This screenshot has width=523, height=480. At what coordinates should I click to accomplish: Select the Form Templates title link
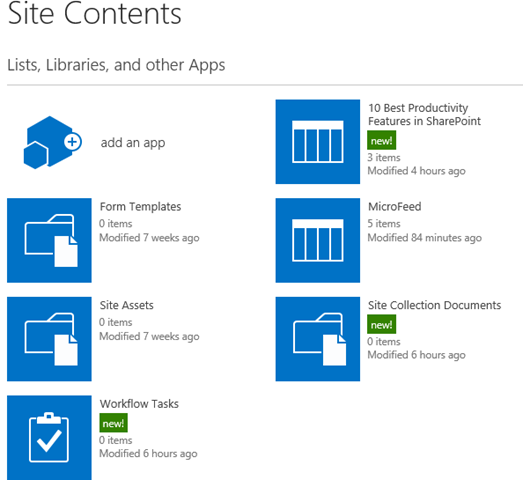(140, 206)
